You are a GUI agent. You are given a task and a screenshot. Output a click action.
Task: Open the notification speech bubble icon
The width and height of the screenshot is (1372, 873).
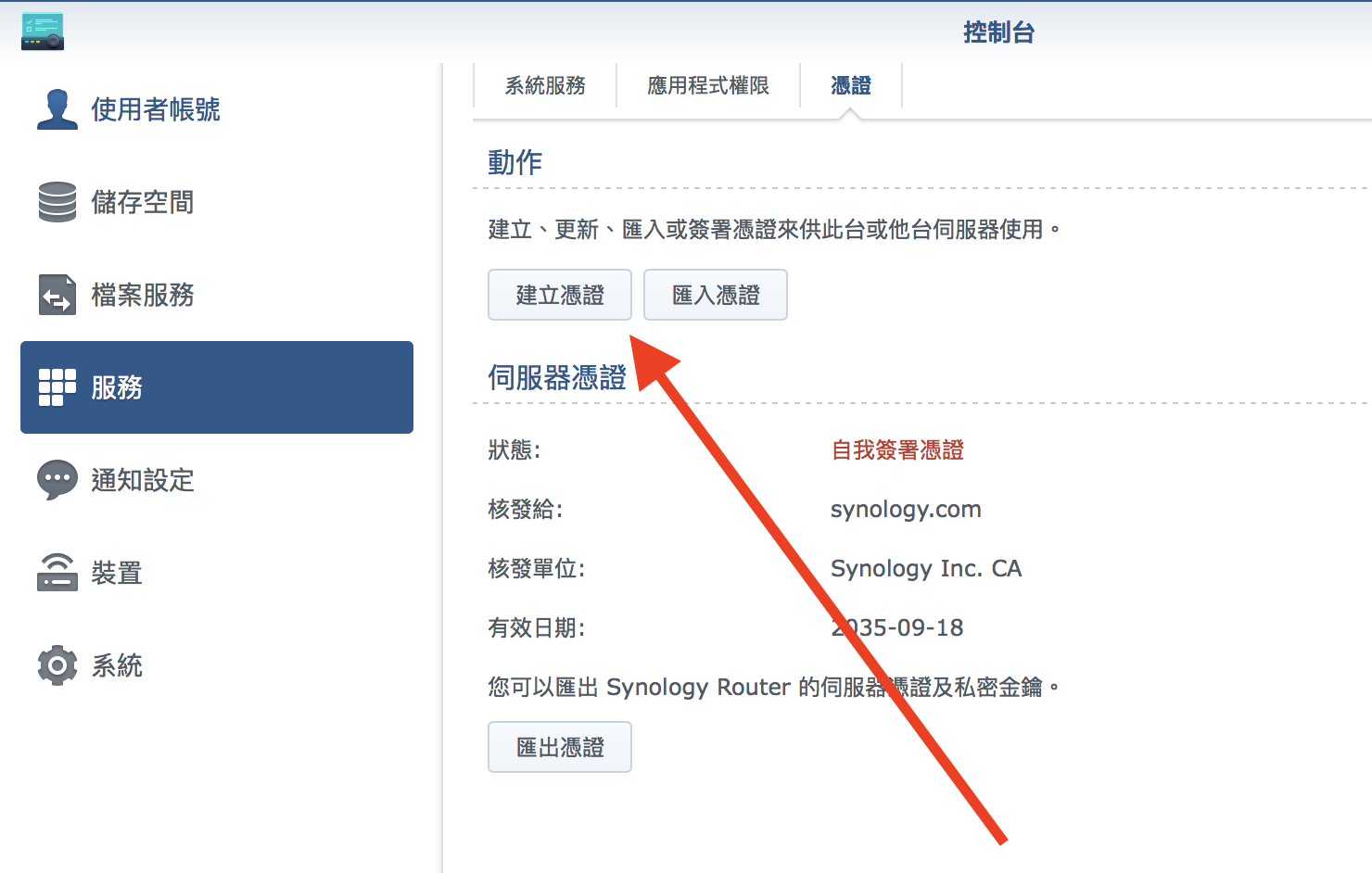pyautogui.click(x=57, y=480)
